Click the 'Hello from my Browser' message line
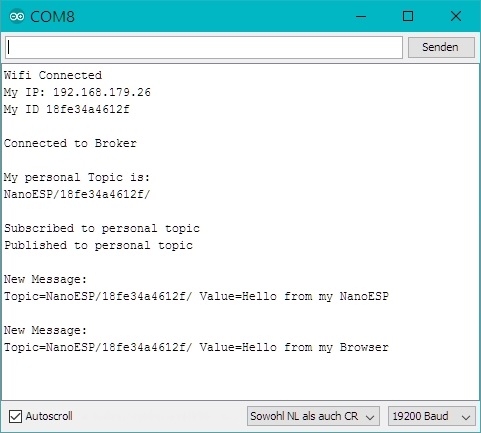This screenshot has height=433, width=481. [x=196, y=347]
